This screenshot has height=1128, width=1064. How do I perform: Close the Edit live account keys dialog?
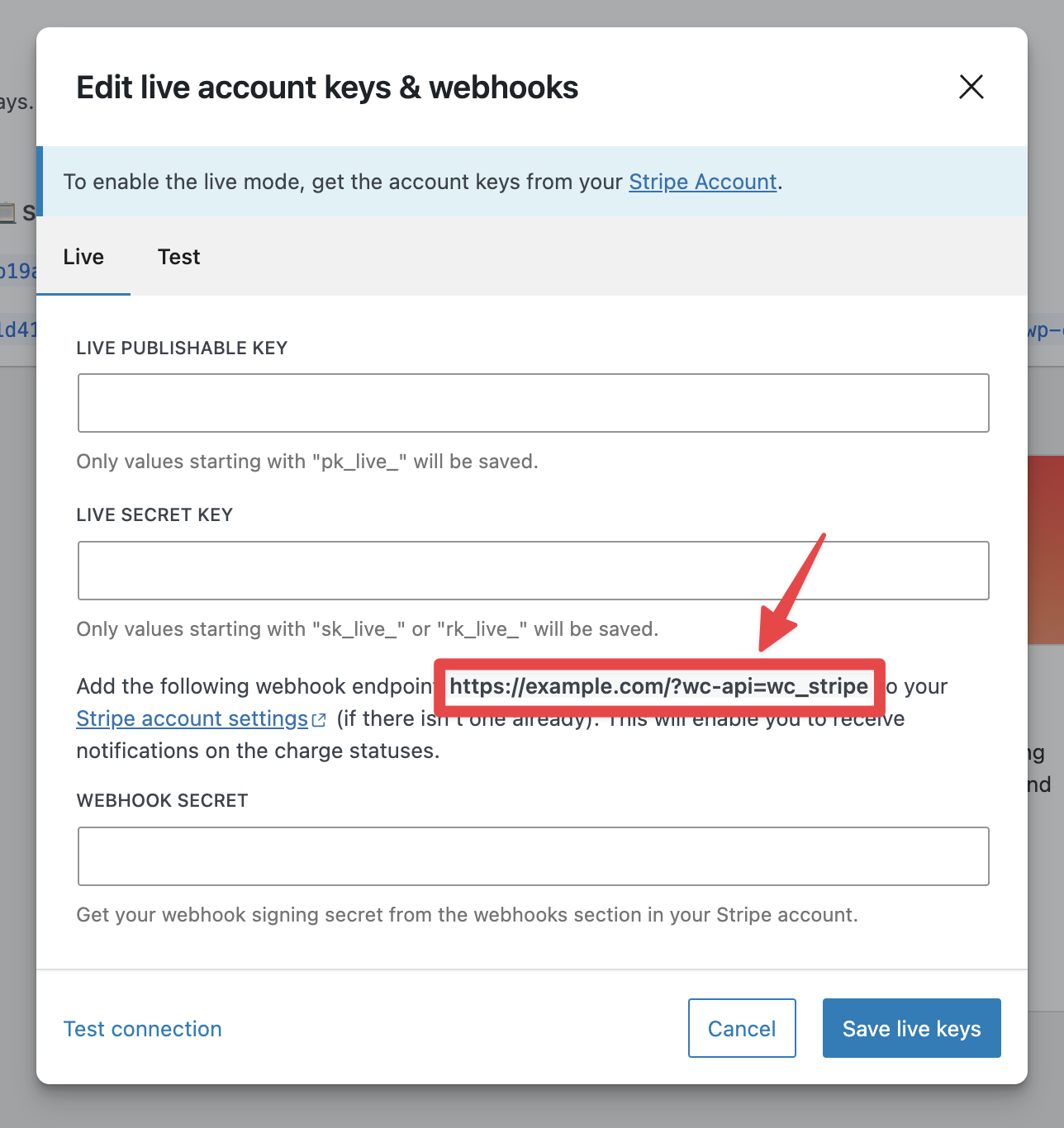pos(971,88)
